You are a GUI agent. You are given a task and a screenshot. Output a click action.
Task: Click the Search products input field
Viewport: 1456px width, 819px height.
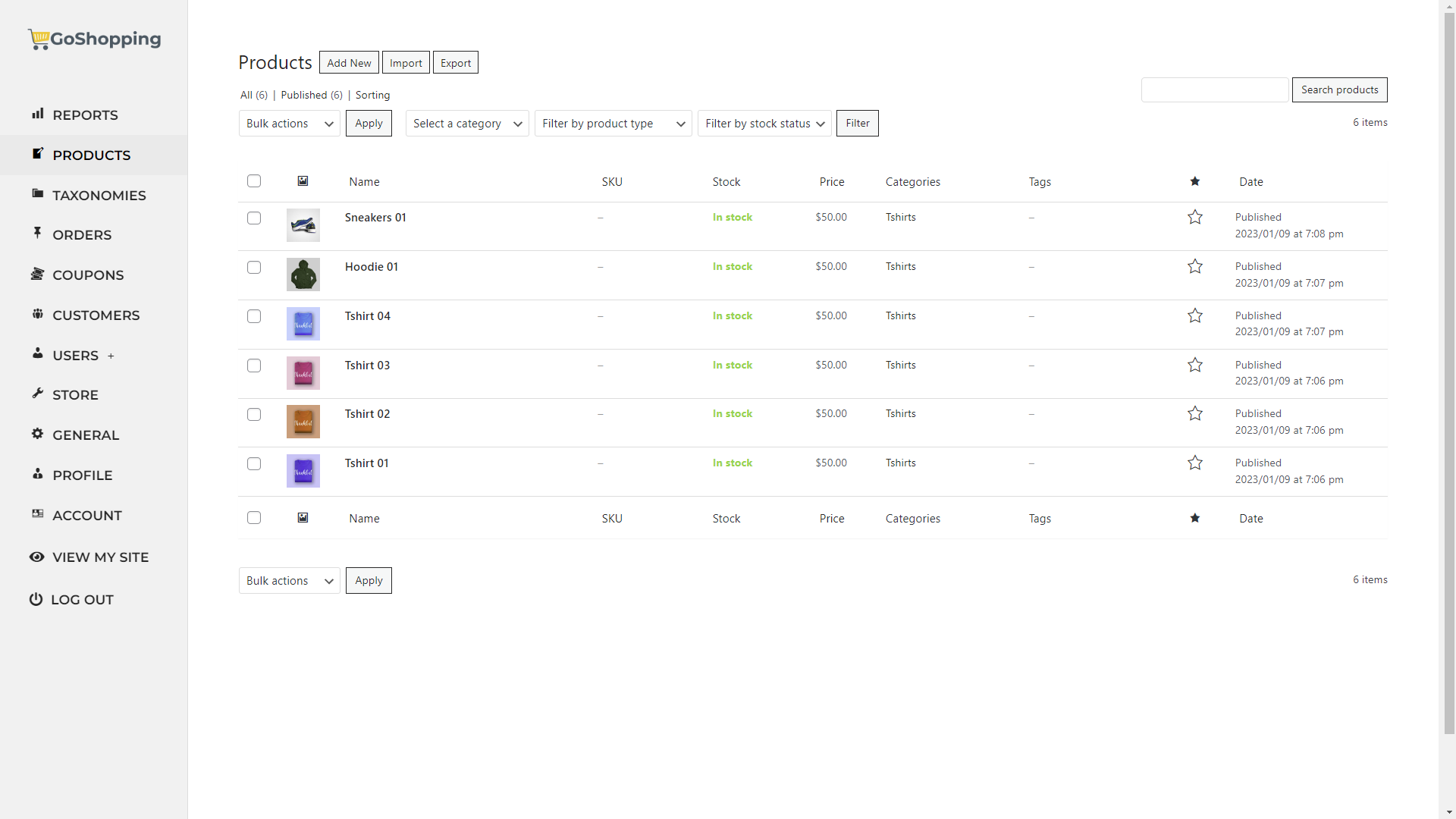(1216, 89)
